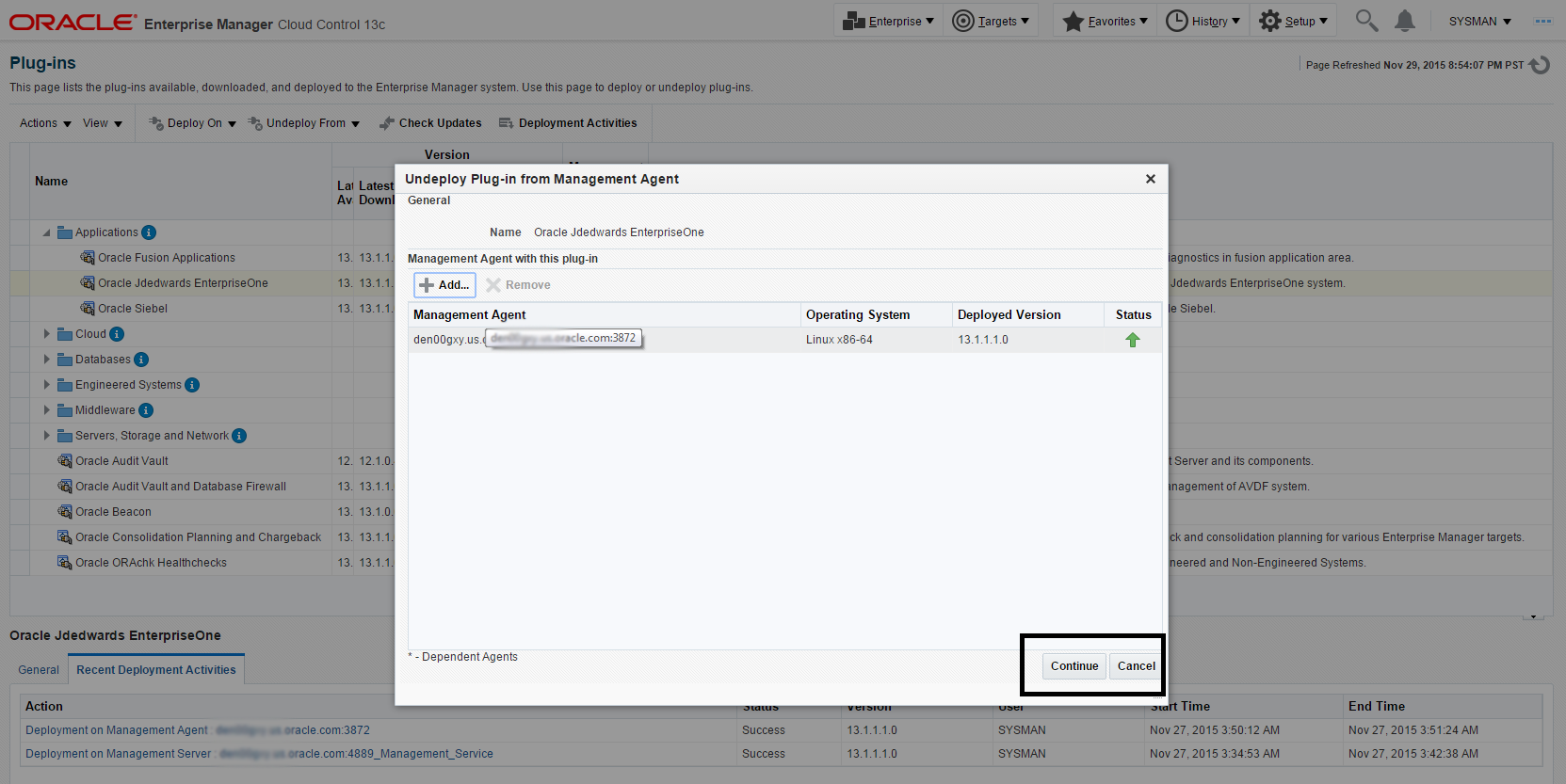Select Oracle Audit Vault tree row

[x=121, y=461]
